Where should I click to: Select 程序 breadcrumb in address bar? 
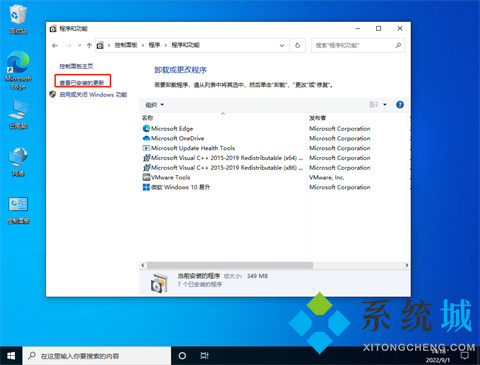click(x=154, y=45)
